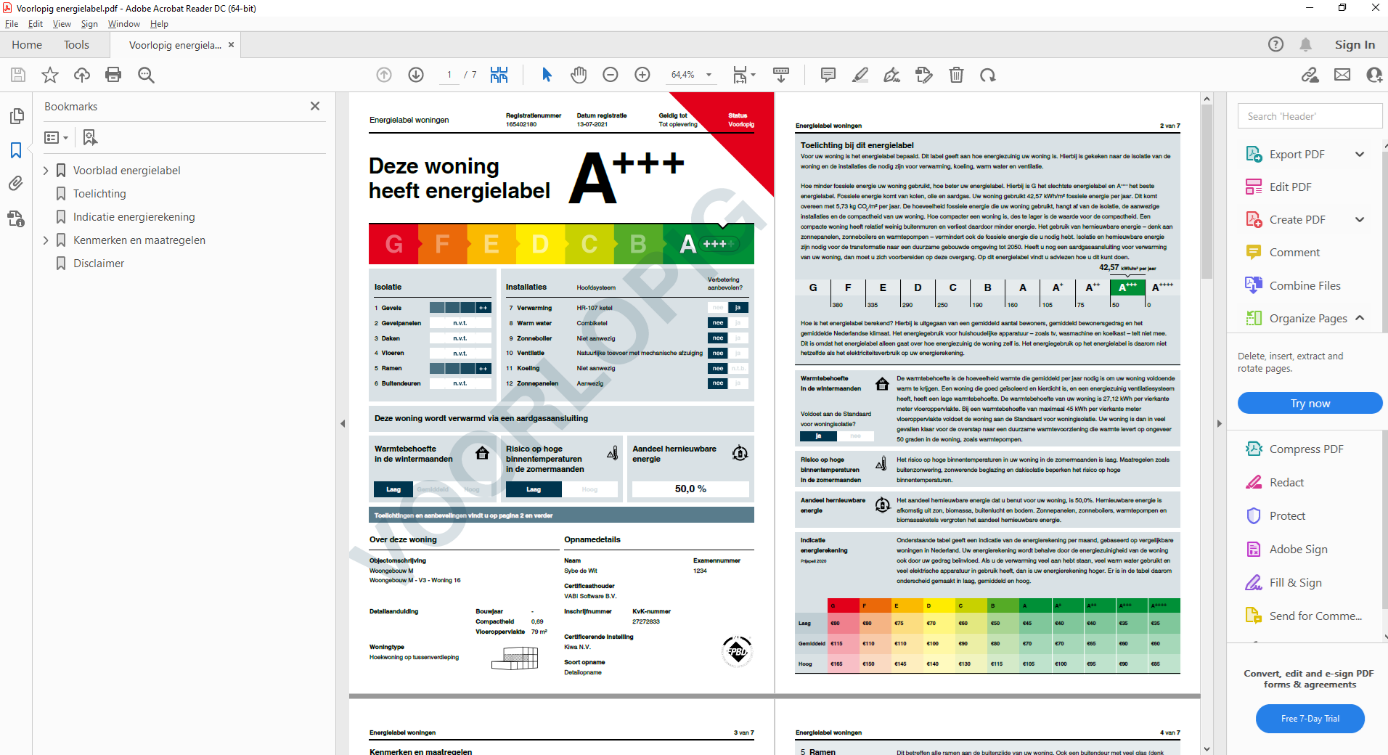Open the Disclaimer bookmark
This screenshot has width=1388, height=755.
point(99,263)
